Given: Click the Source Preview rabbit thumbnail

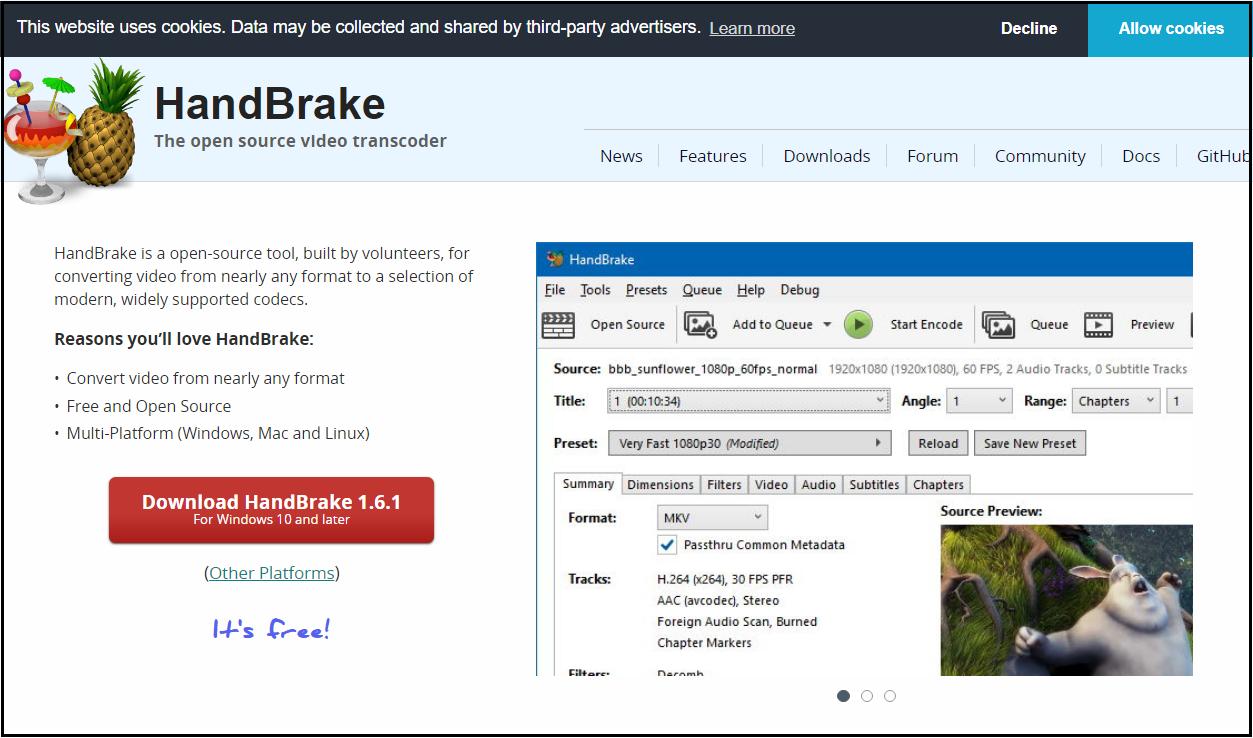Looking at the screenshot, I should (x=1065, y=600).
